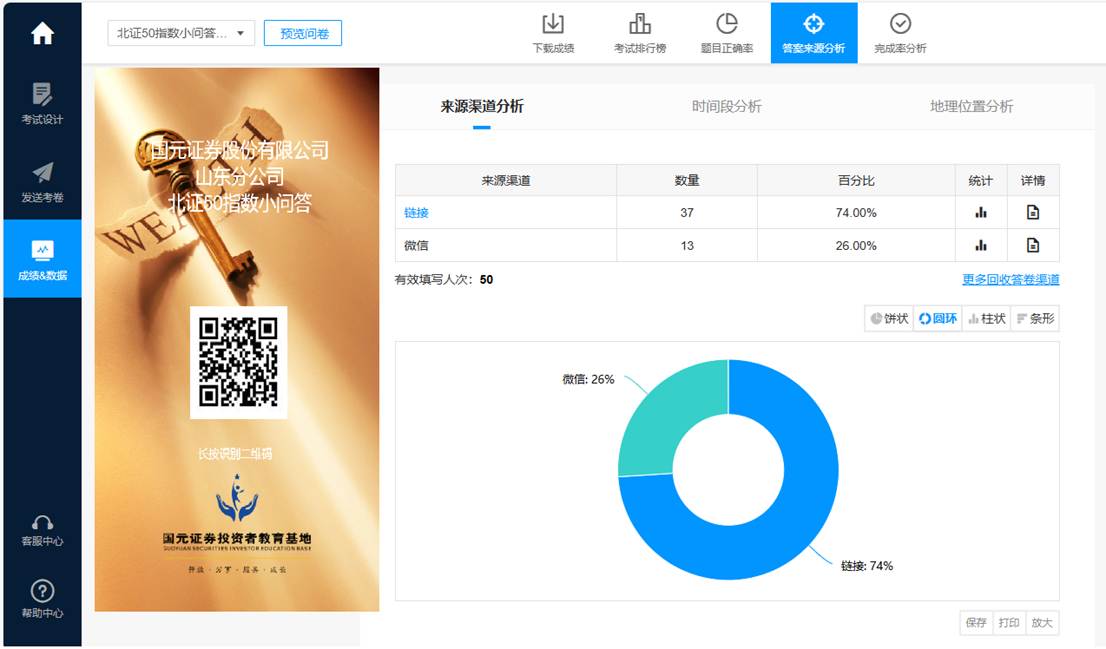Open 客服中心 headset icon
Screen dimensions: 1106x649
point(42,530)
